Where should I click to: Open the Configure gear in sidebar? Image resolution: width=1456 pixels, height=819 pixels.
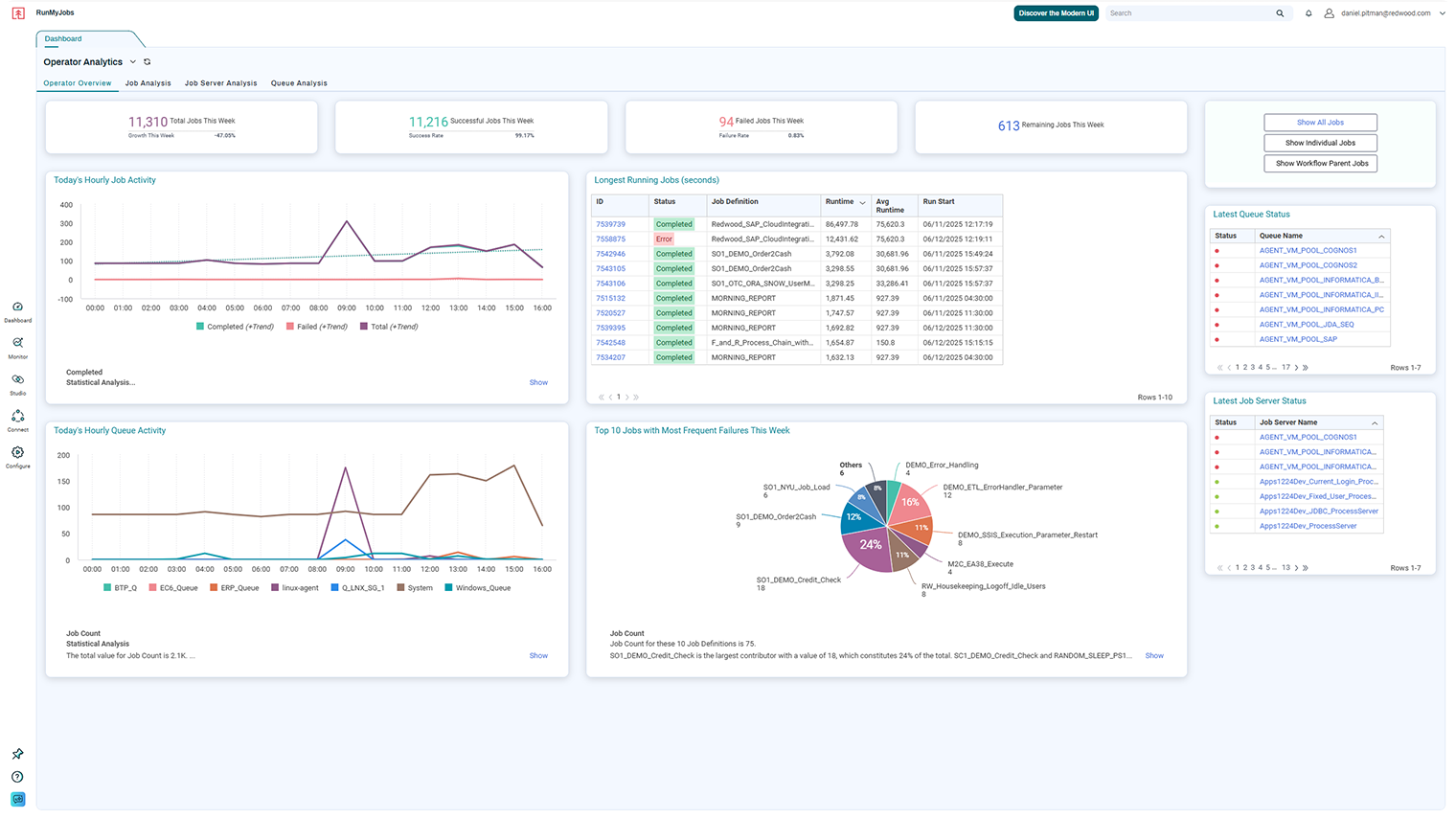click(17, 453)
